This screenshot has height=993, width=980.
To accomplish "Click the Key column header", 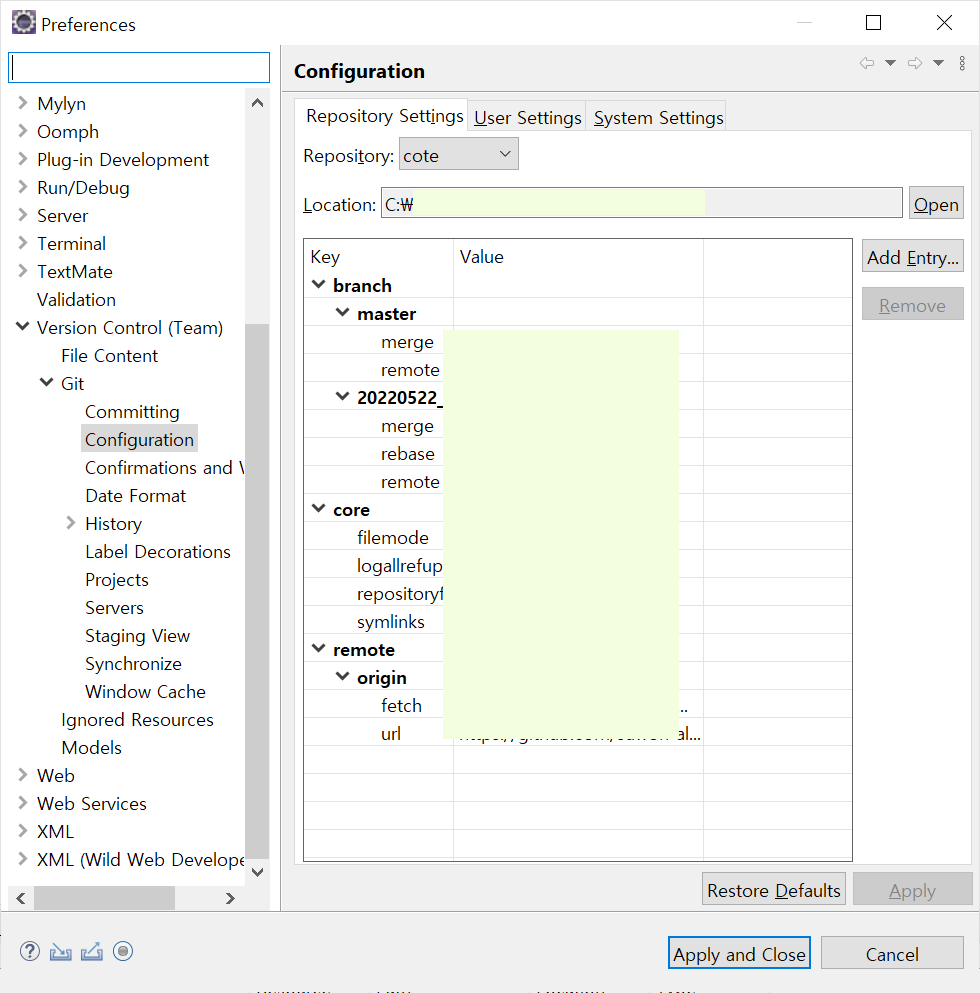I will click(x=378, y=256).
